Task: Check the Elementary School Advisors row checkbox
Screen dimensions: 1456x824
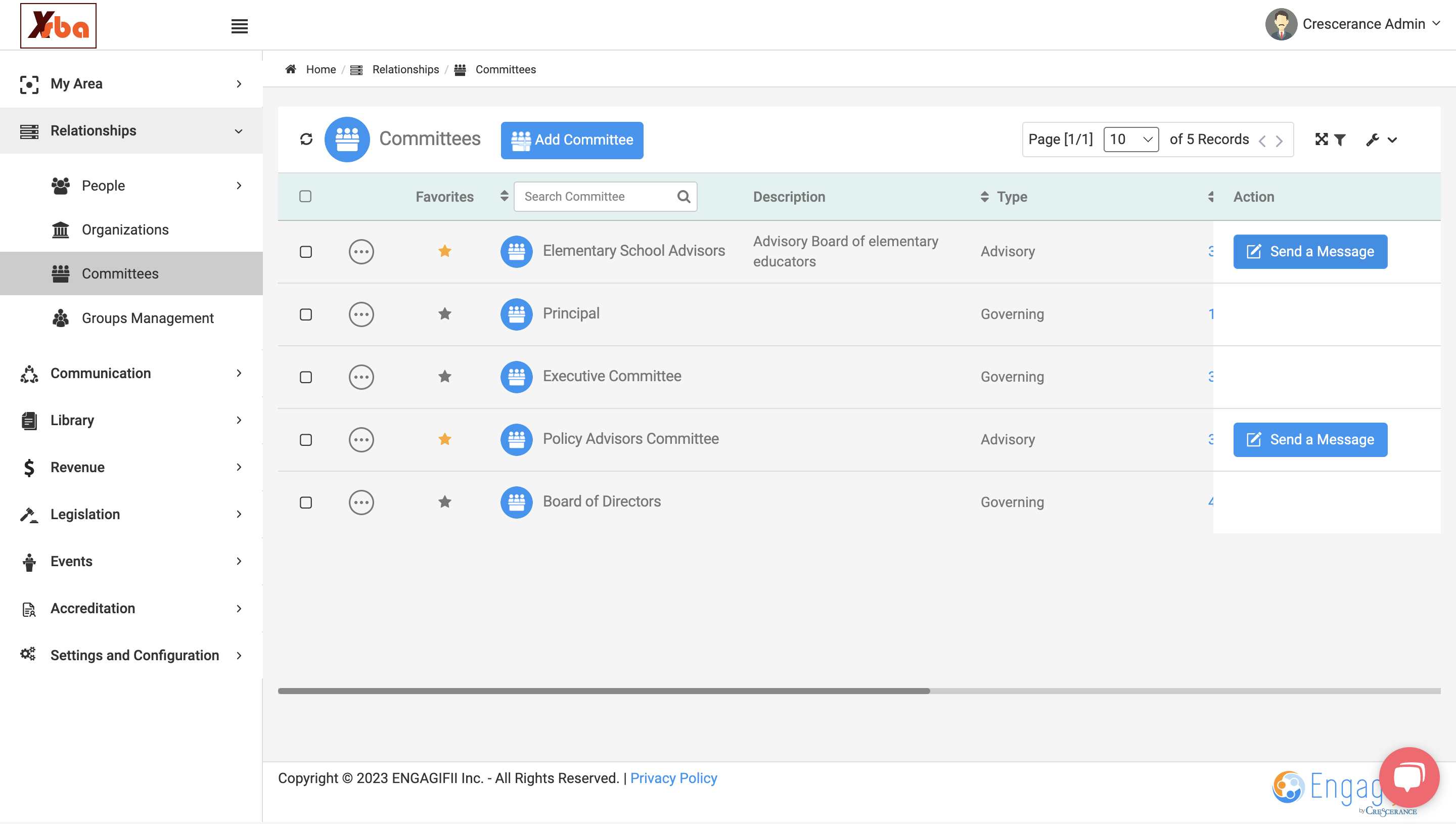Action: (x=305, y=252)
